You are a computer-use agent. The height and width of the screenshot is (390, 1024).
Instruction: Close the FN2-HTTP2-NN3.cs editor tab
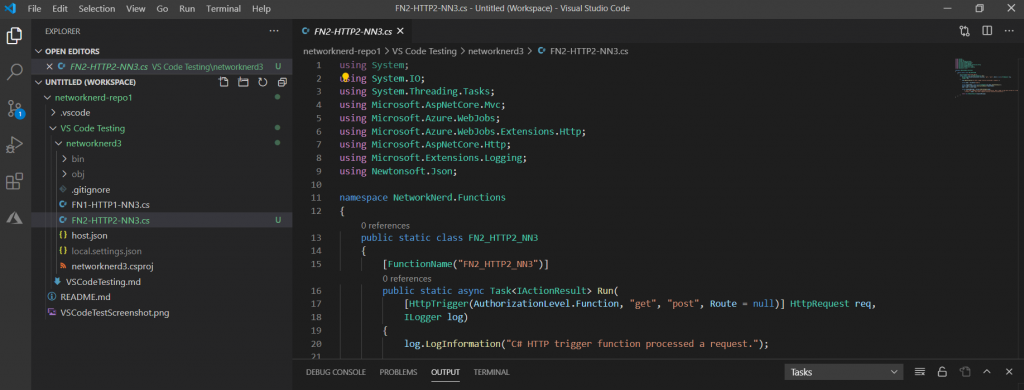[400, 31]
